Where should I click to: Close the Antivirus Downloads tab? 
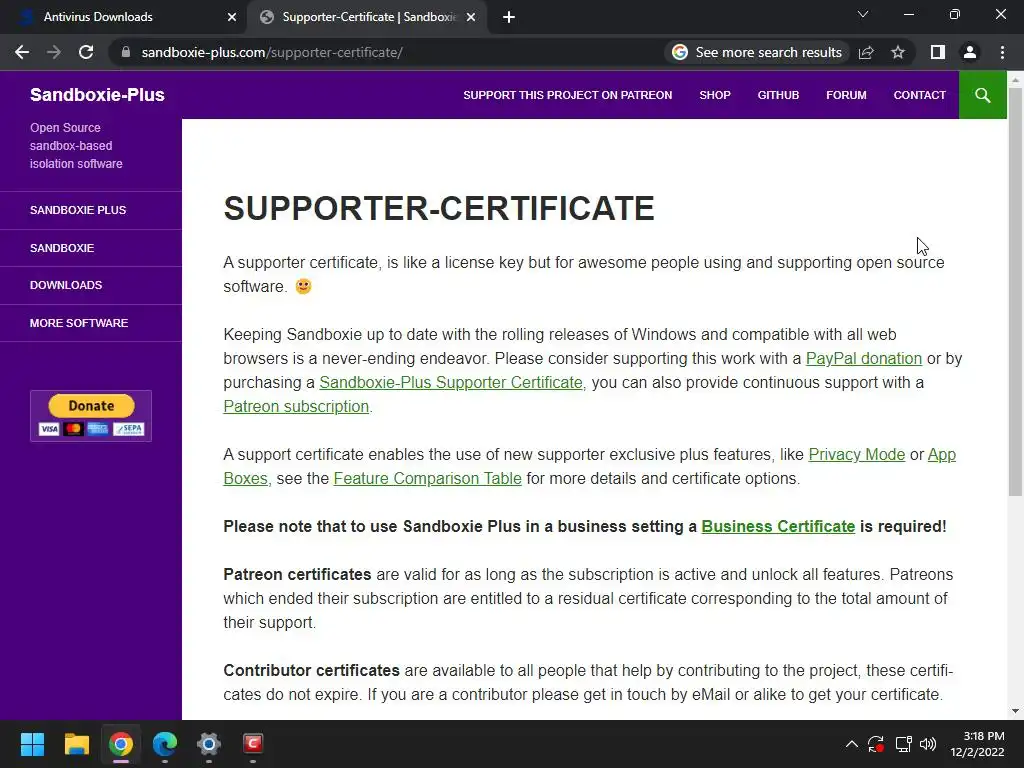point(232,17)
